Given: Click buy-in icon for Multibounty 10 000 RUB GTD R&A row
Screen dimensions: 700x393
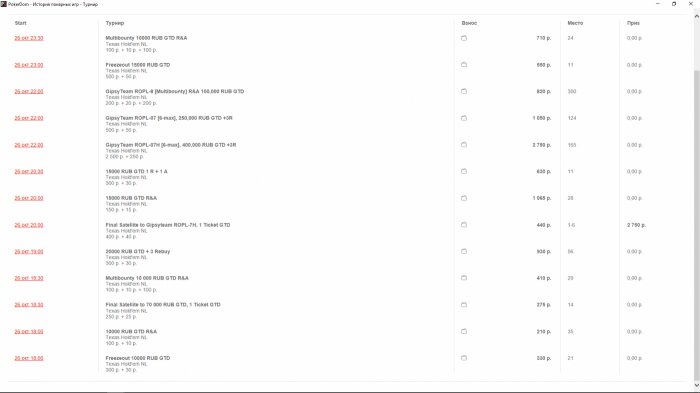Looking at the screenshot, I should 464,278.
